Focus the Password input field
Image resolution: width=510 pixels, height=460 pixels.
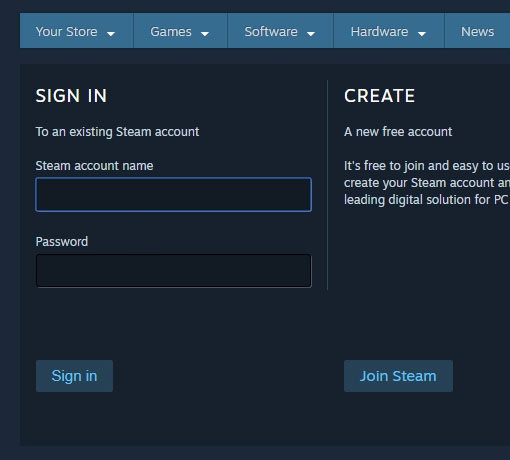coord(174,271)
